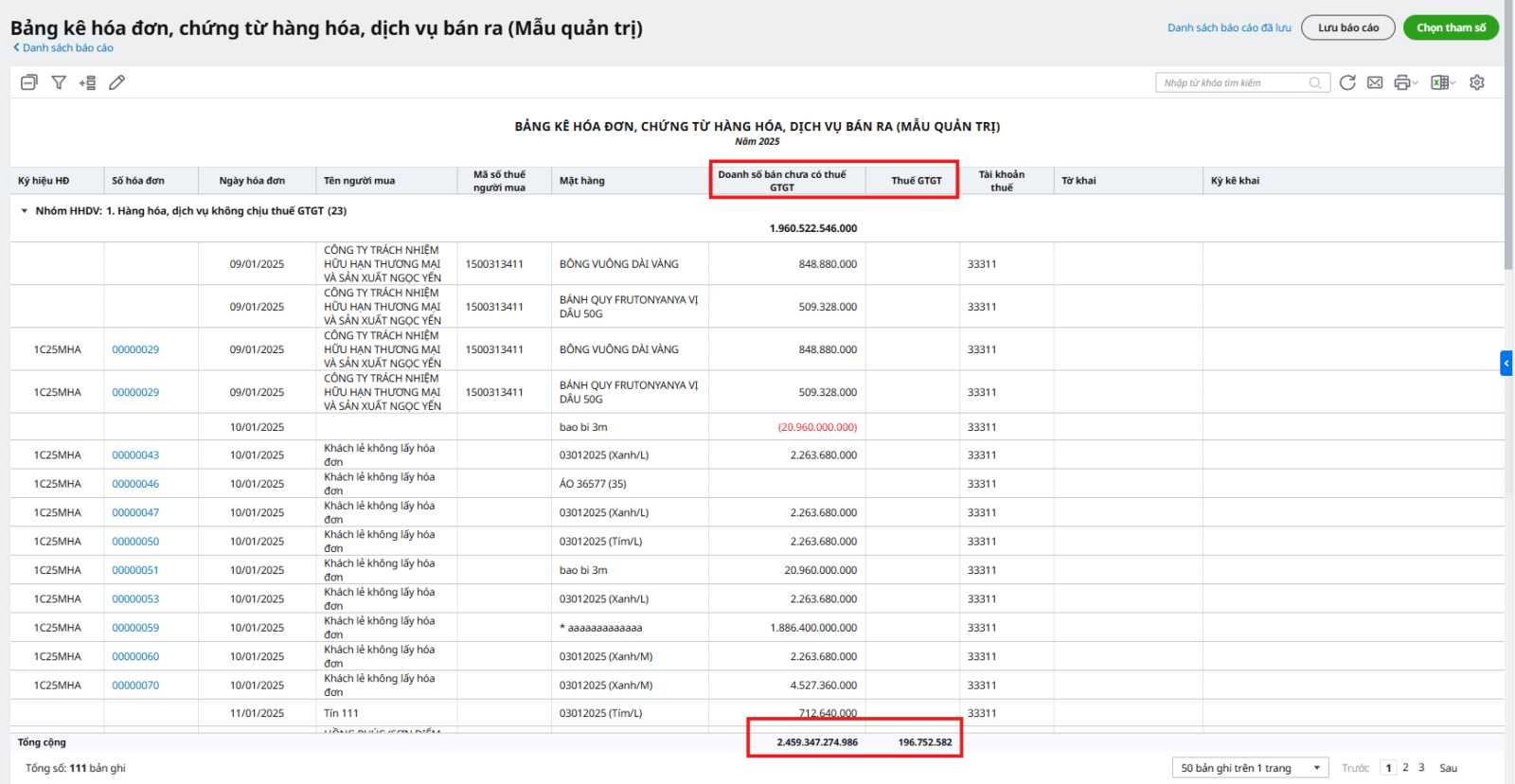
Task: Open invoice number 00000043 link
Action: point(135,455)
